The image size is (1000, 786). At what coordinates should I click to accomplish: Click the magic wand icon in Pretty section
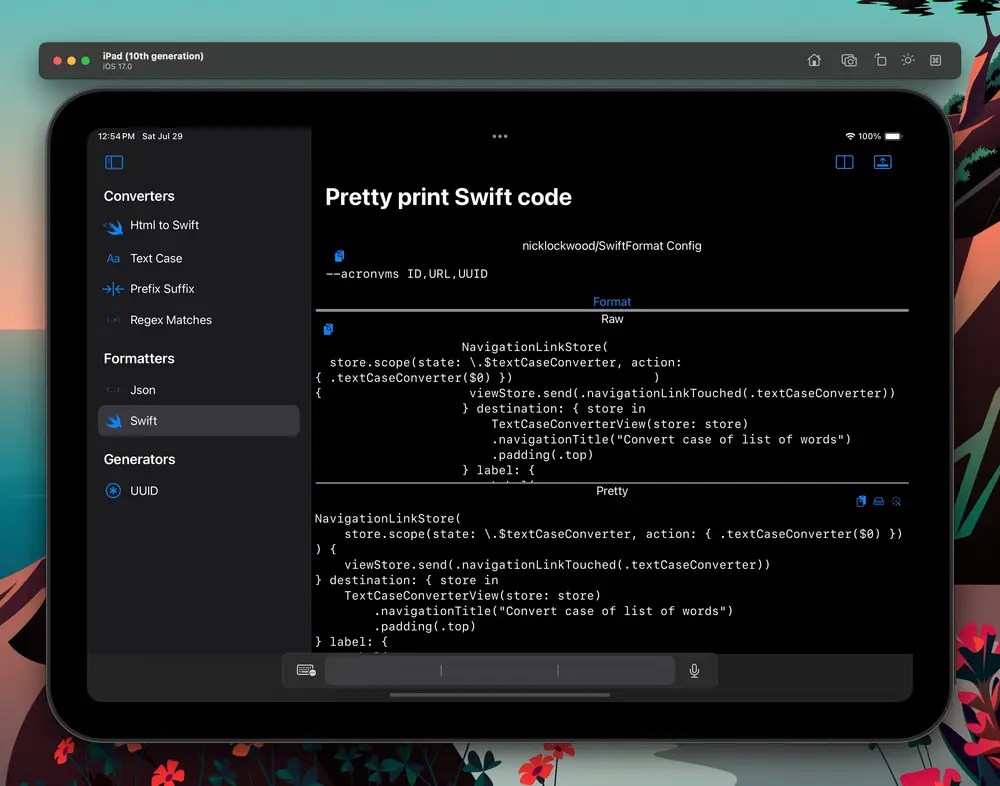click(x=897, y=501)
